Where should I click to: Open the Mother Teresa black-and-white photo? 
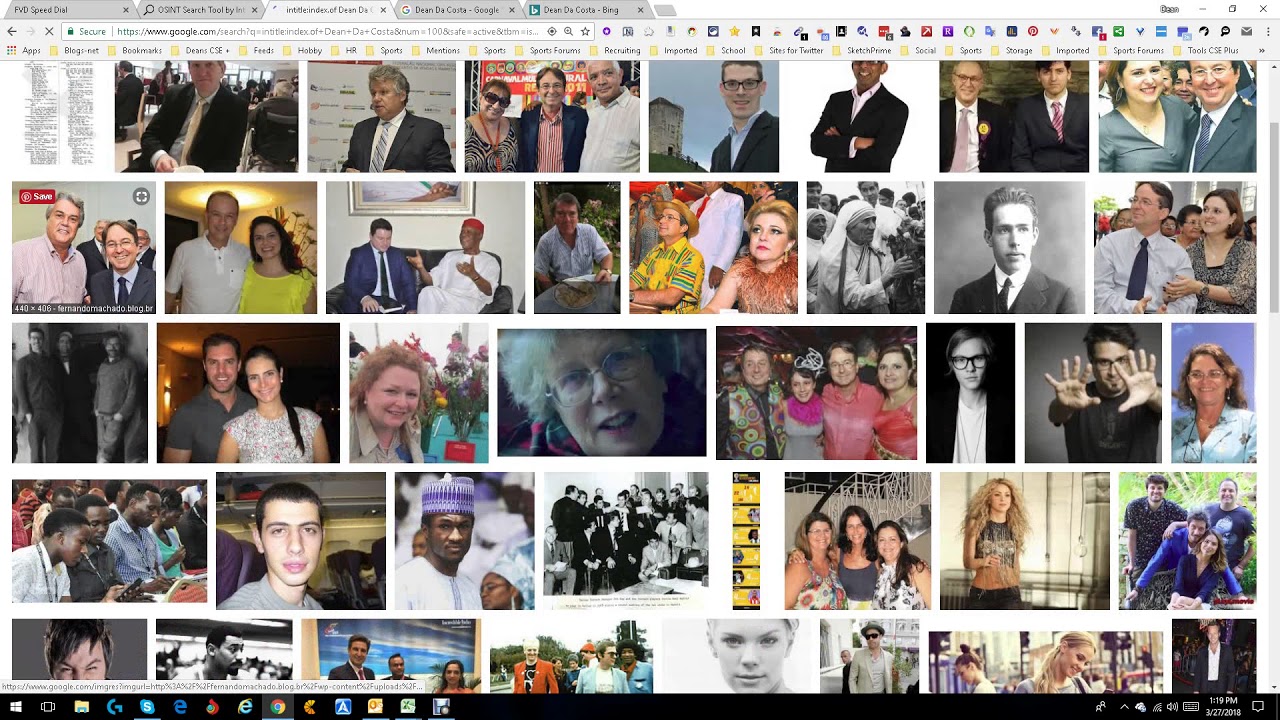click(x=865, y=247)
